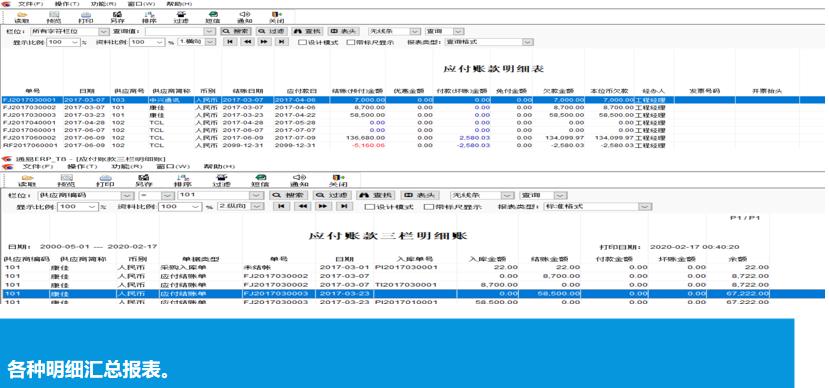Click 通知 icon in lower 三栏明细账 window

tap(299, 181)
